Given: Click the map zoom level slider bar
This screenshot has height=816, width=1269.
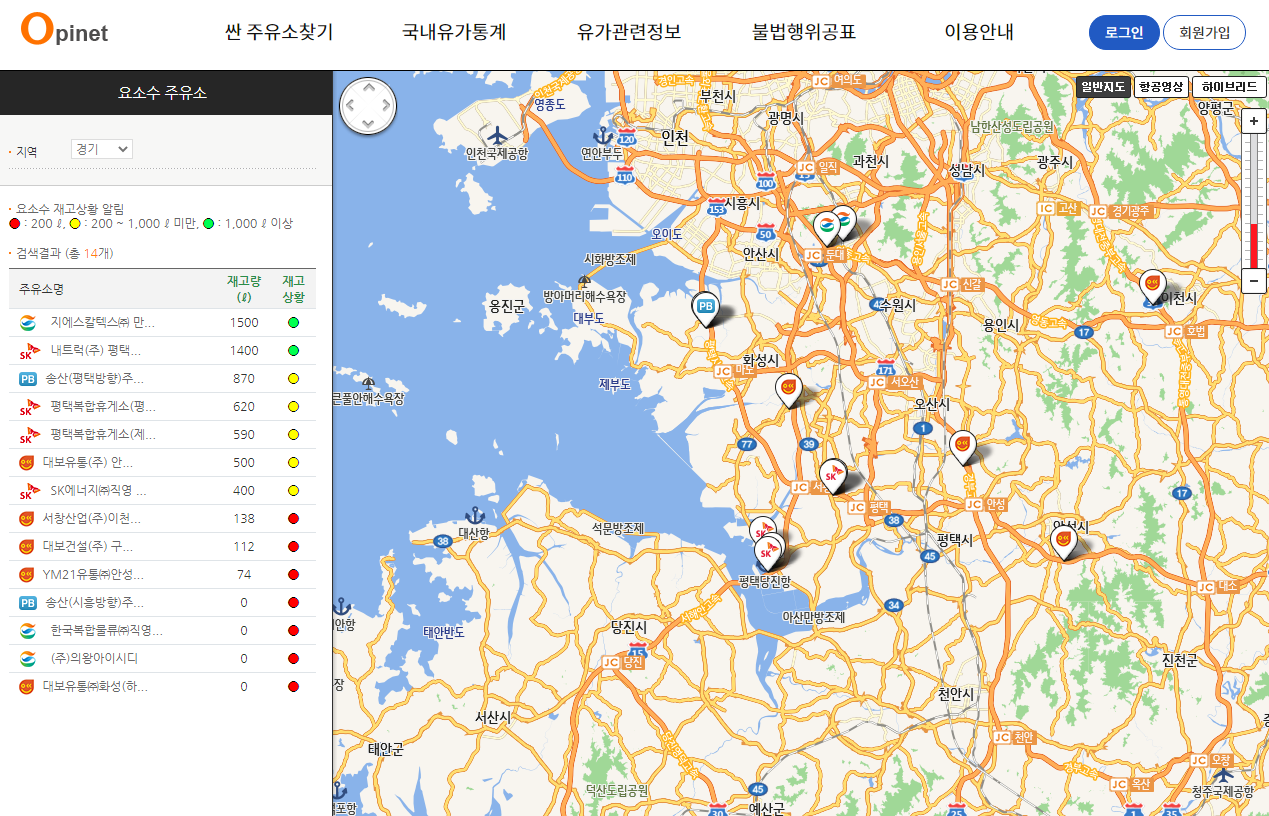Looking at the screenshot, I should click(1253, 201).
